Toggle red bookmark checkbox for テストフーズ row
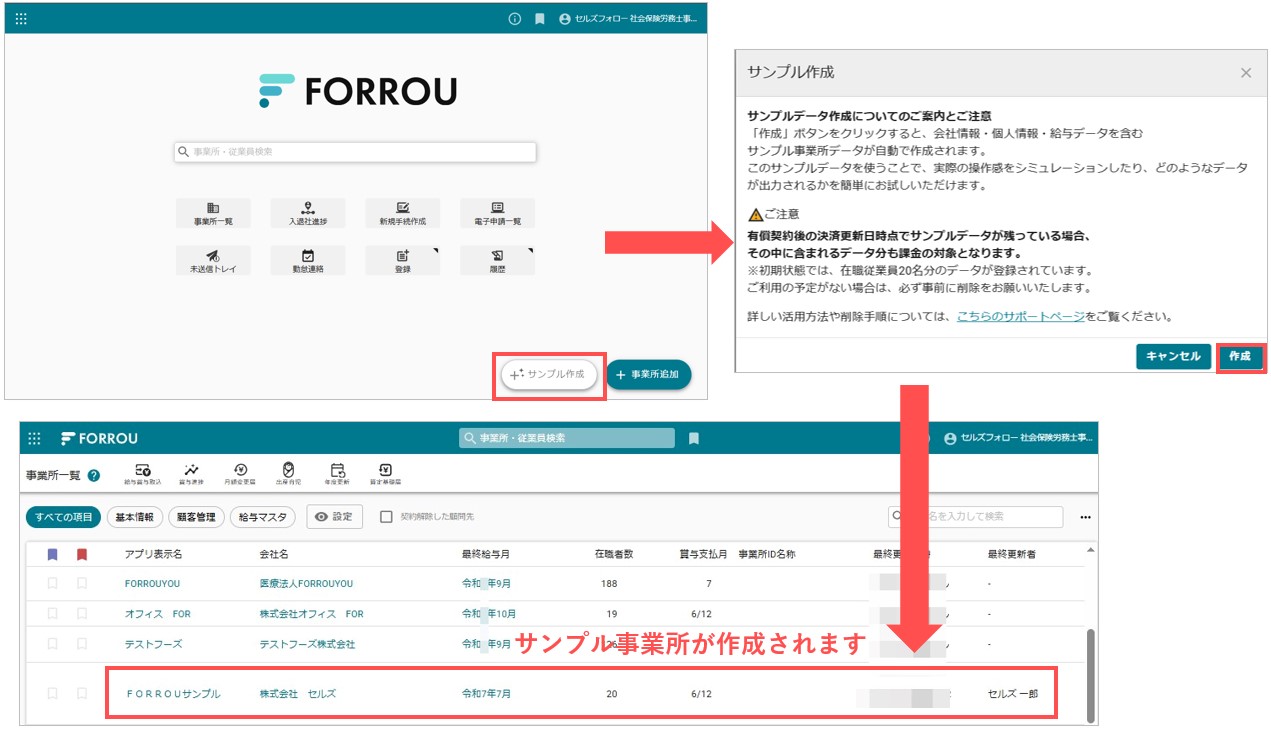Screen dimensions: 1271x730 point(82,644)
